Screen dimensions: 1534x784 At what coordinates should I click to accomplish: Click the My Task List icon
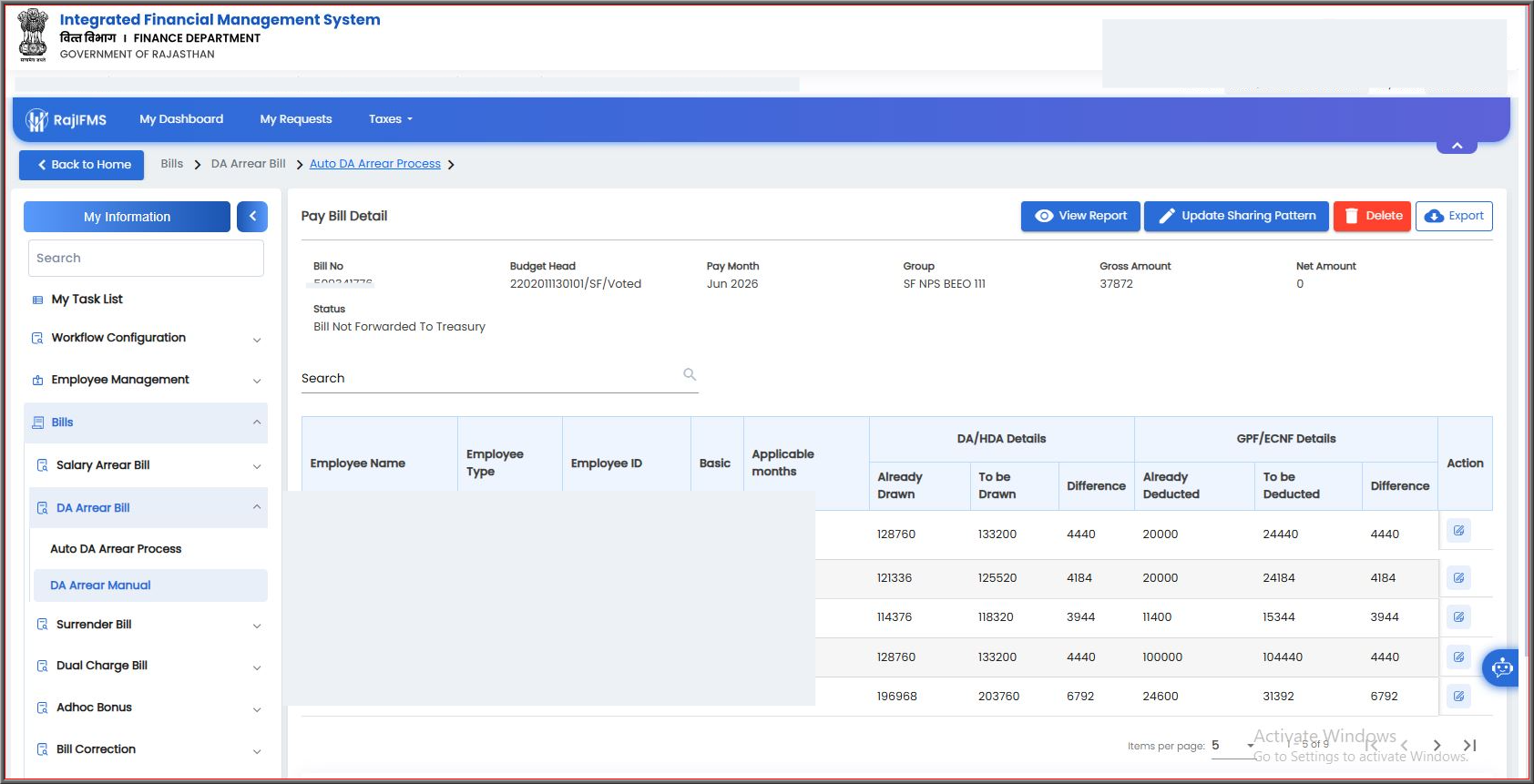coord(37,300)
